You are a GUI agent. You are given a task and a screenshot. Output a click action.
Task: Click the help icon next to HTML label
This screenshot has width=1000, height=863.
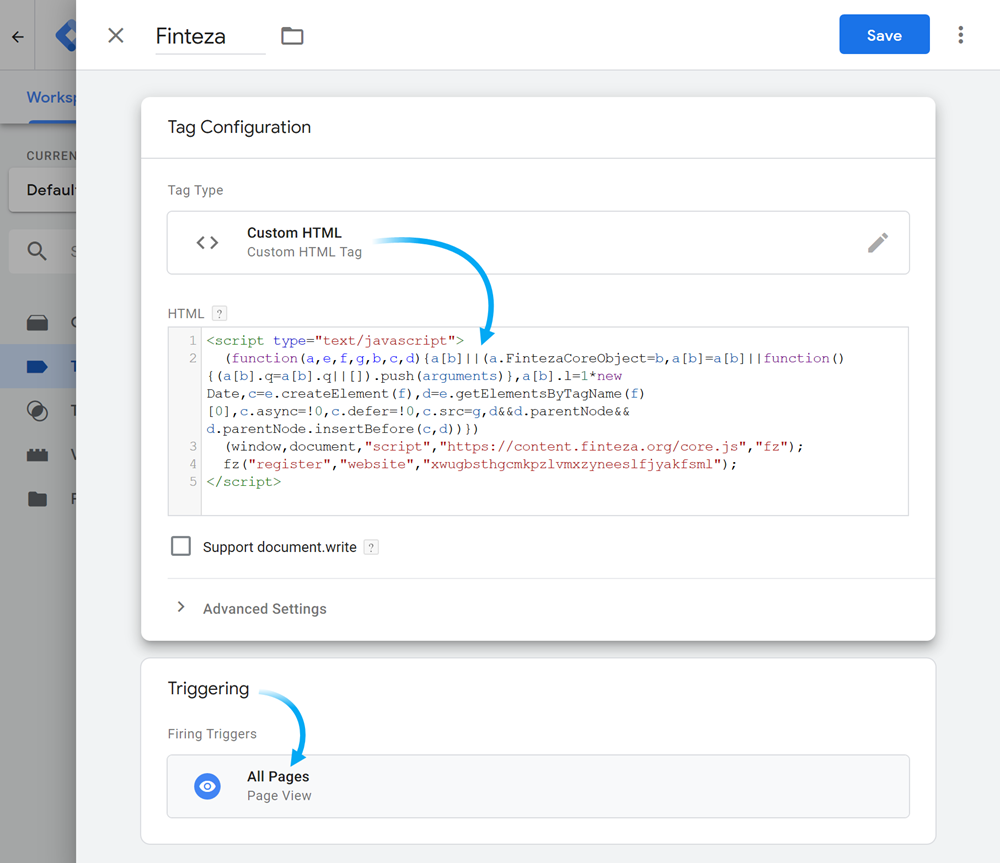220,314
